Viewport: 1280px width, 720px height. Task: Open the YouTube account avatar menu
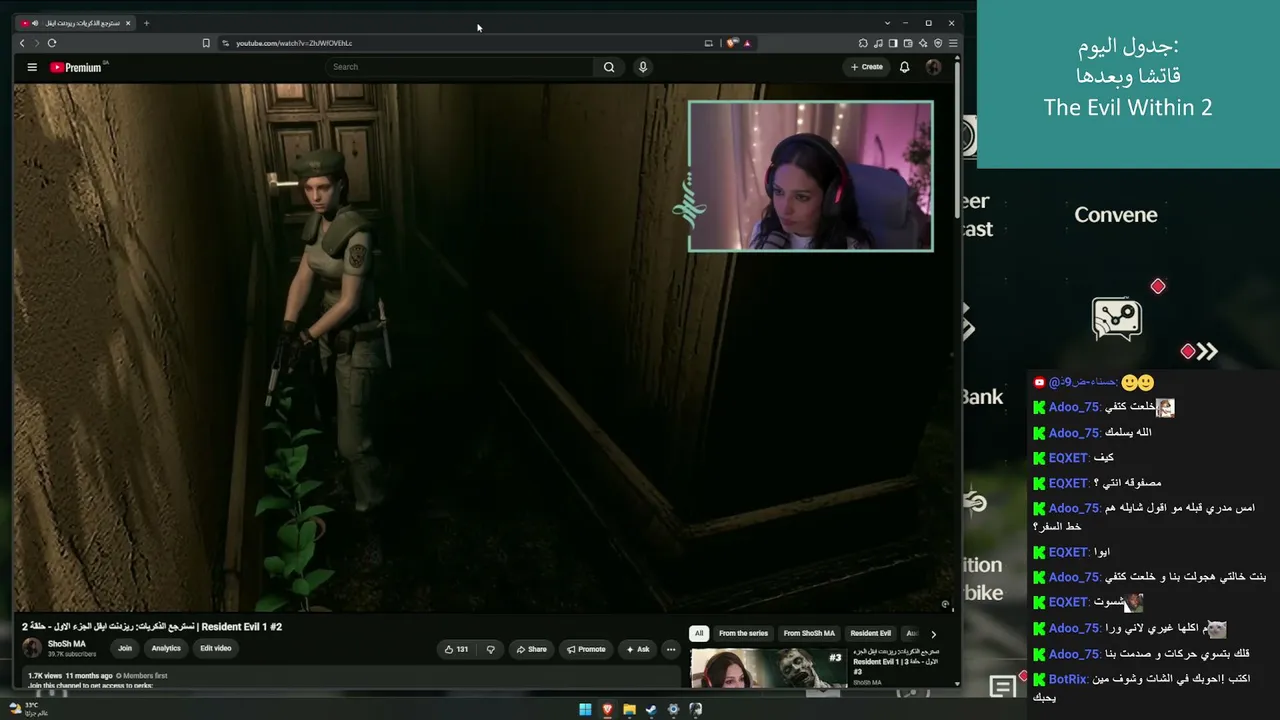933,67
